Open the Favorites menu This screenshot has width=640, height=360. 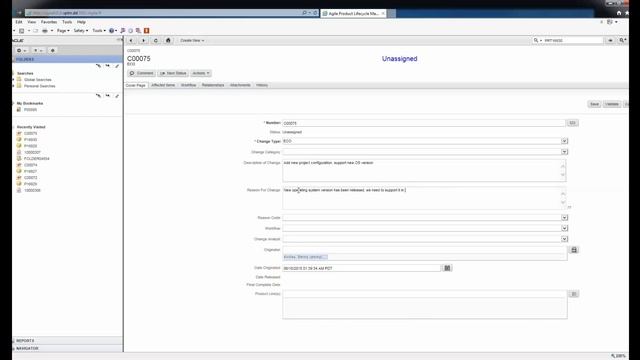[49, 22]
